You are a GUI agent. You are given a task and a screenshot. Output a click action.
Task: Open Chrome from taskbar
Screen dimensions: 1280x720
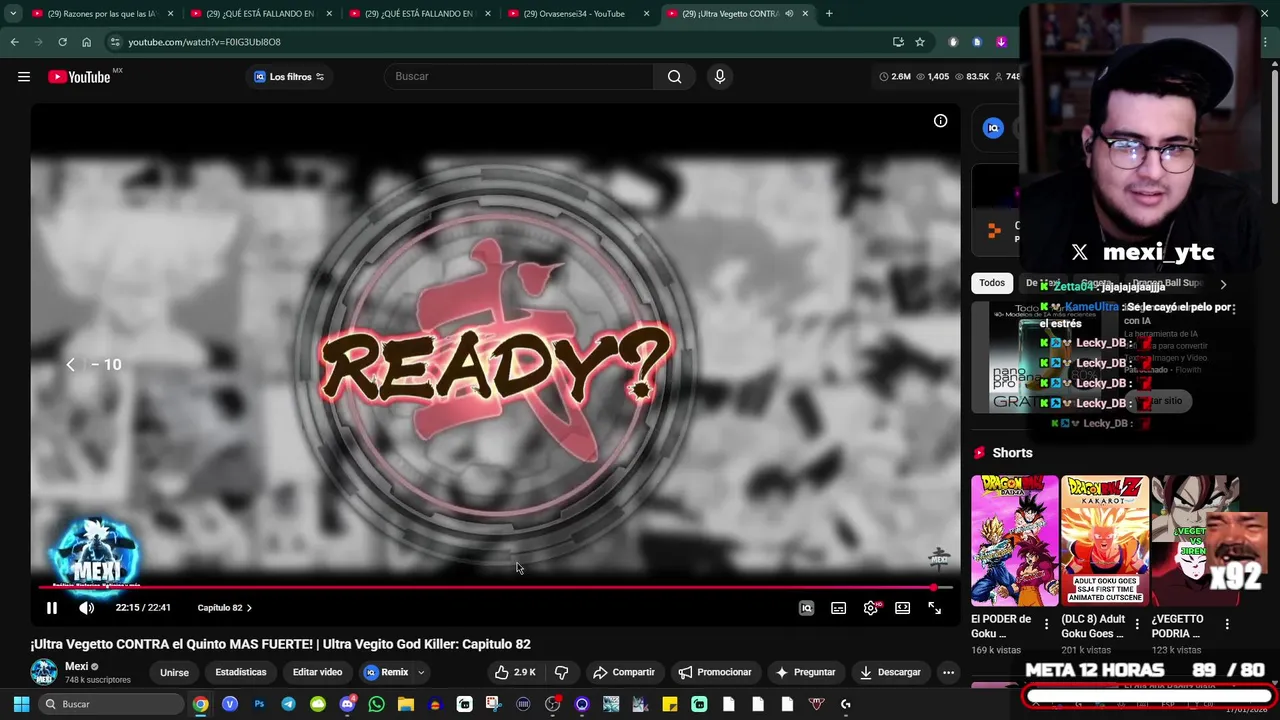click(x=201, y=704)
